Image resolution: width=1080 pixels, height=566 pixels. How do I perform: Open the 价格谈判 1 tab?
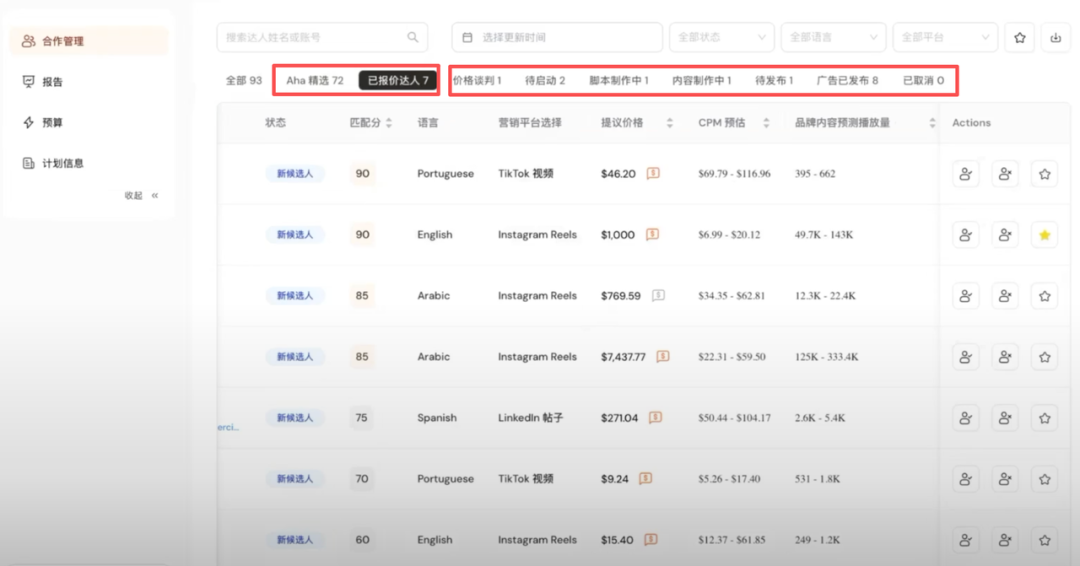click(x=477, y=81)
